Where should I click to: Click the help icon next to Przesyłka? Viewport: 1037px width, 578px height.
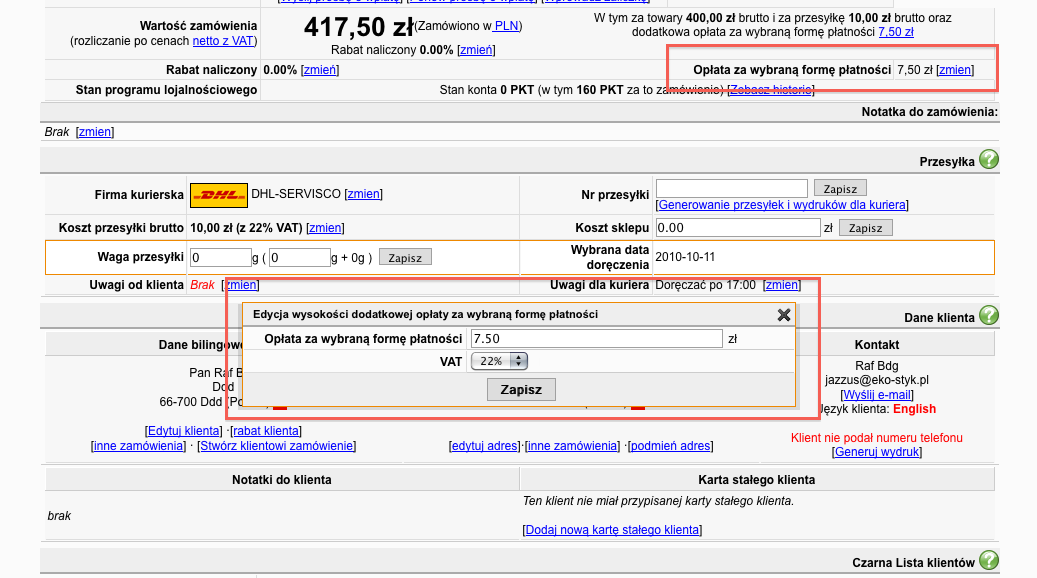click(x=988, y=160)
